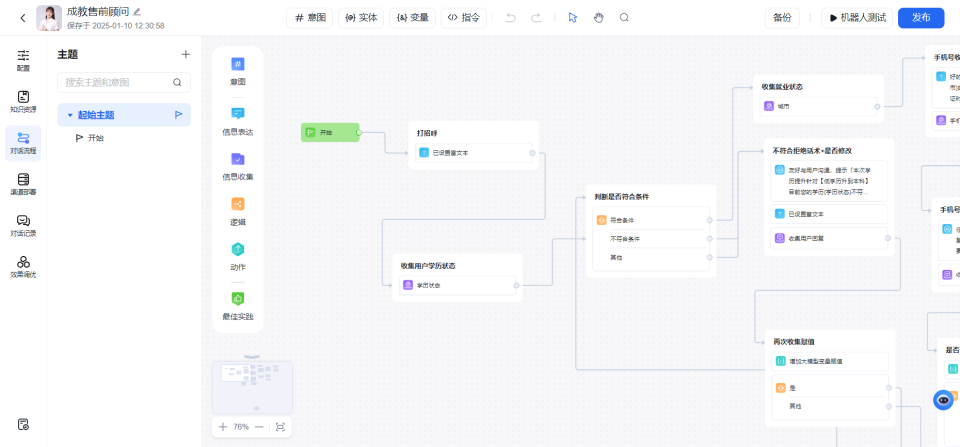Collapse the minimap with the chevron handle
This screenshot has height=447, width=960.
coord(252,357)
